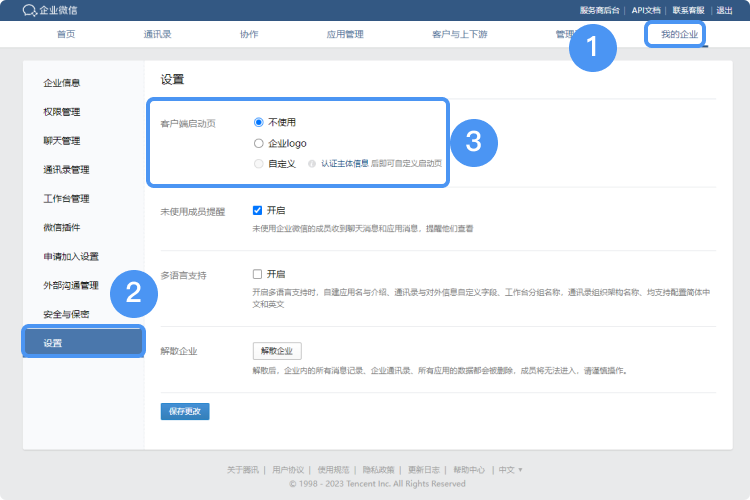Click the 企业微信 logo icon

pyautogui.click(x=29, y=10)
